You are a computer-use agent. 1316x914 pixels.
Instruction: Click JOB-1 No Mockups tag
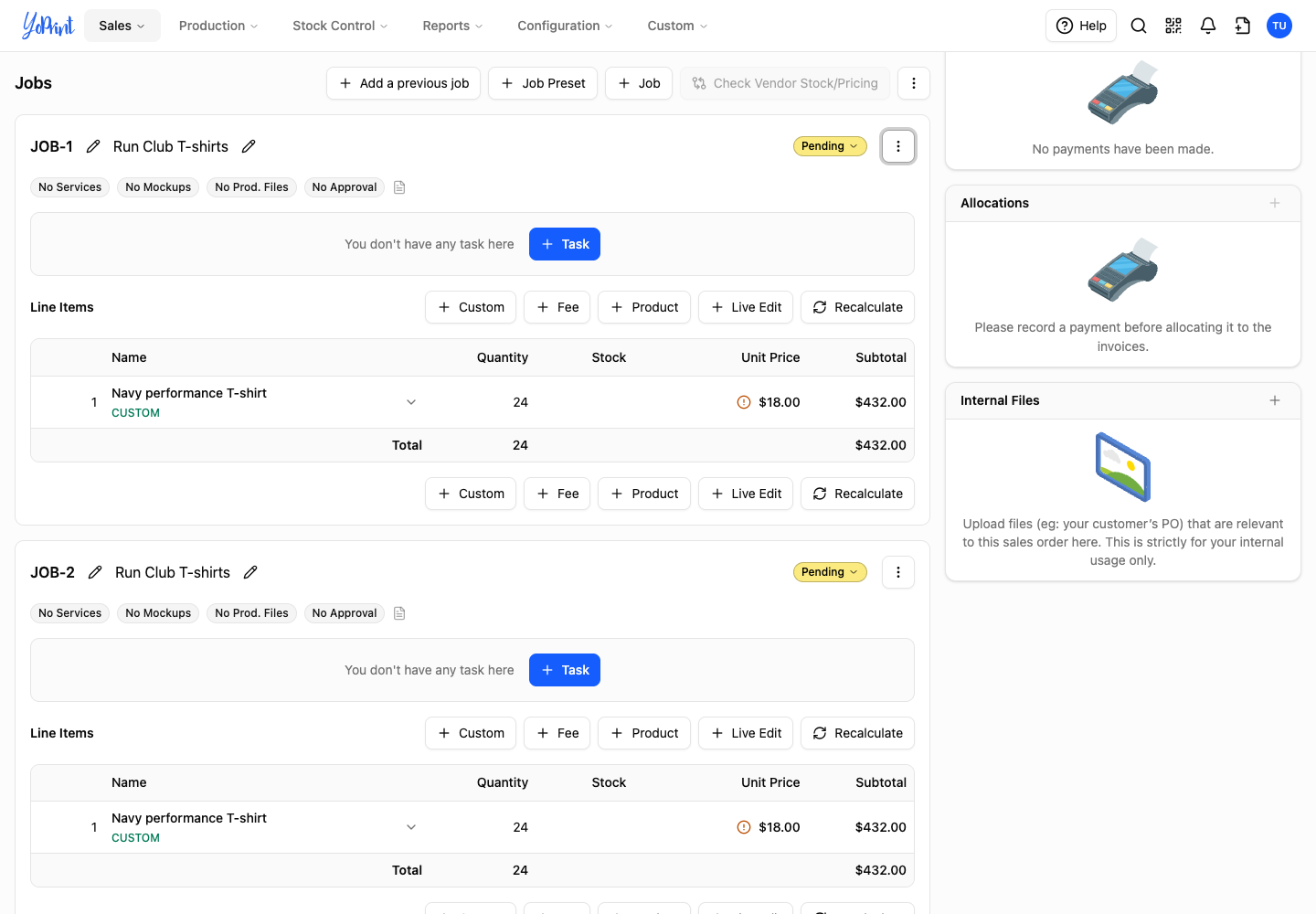[x=158, y=187]
